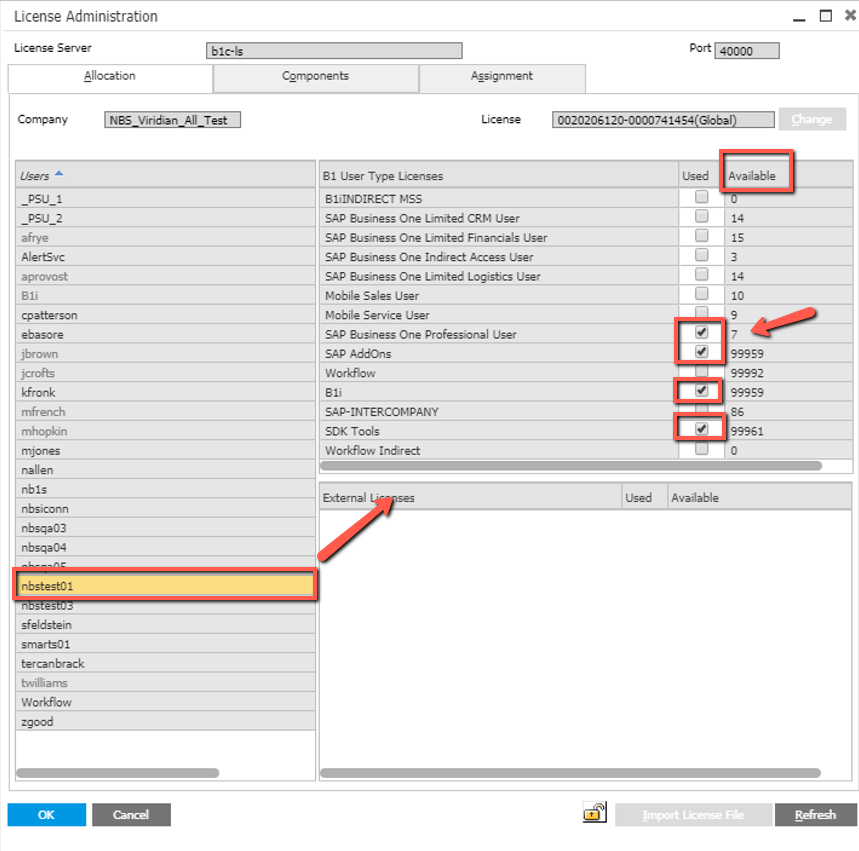Select user kfronk
The image size is (859, 851).
(x=165, y=392)
